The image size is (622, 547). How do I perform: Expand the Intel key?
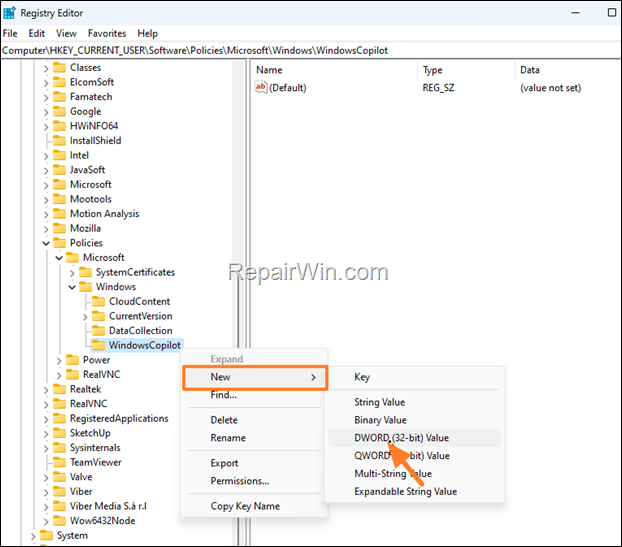(46, 156)
